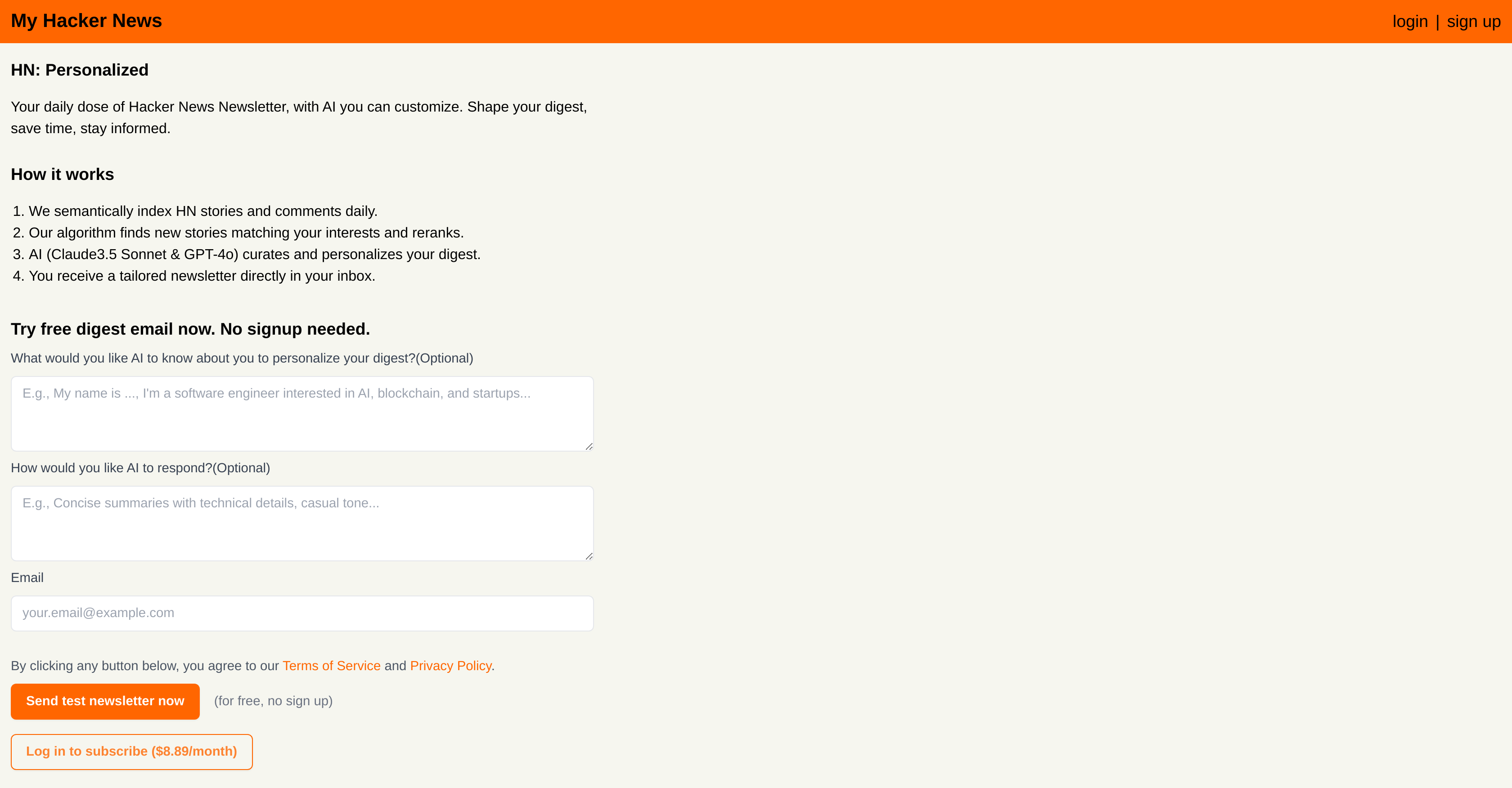1512x788 pixels.
Task: Click the AI response style textarea
Action: pos(301,524)
